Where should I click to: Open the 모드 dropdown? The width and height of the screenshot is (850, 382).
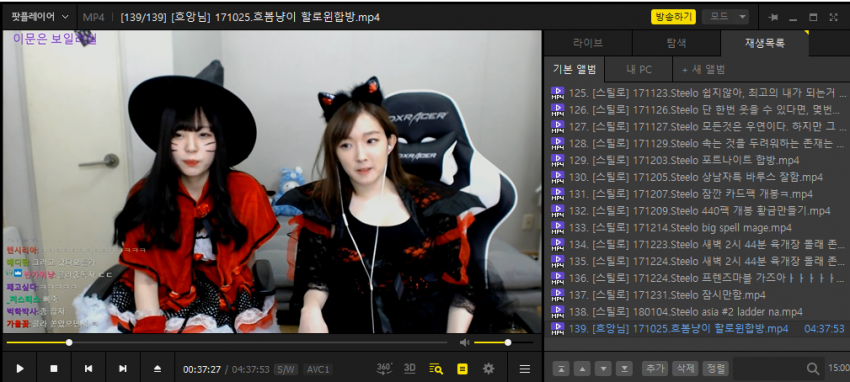coord(725,17)
